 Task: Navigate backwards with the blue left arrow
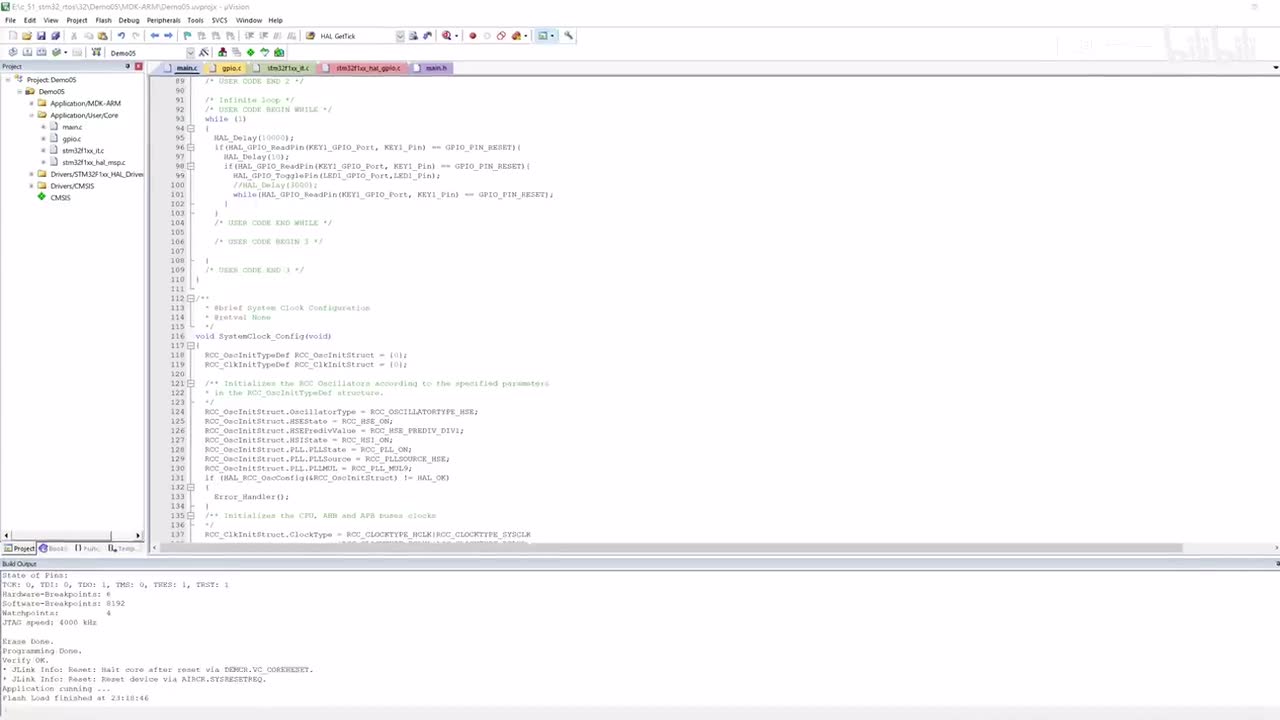point(154,36)
